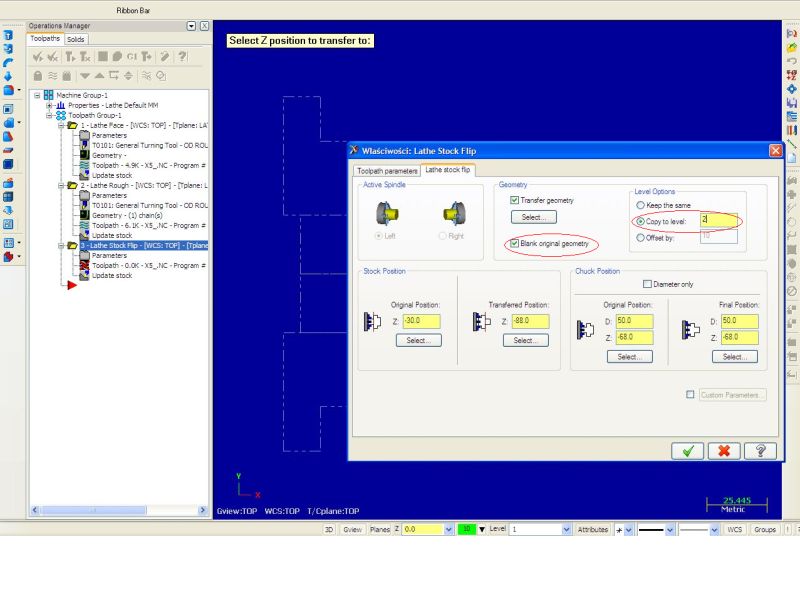Enable the Diameter only checkbox
The image size is (800, 596).
click(x=647, y=284)
